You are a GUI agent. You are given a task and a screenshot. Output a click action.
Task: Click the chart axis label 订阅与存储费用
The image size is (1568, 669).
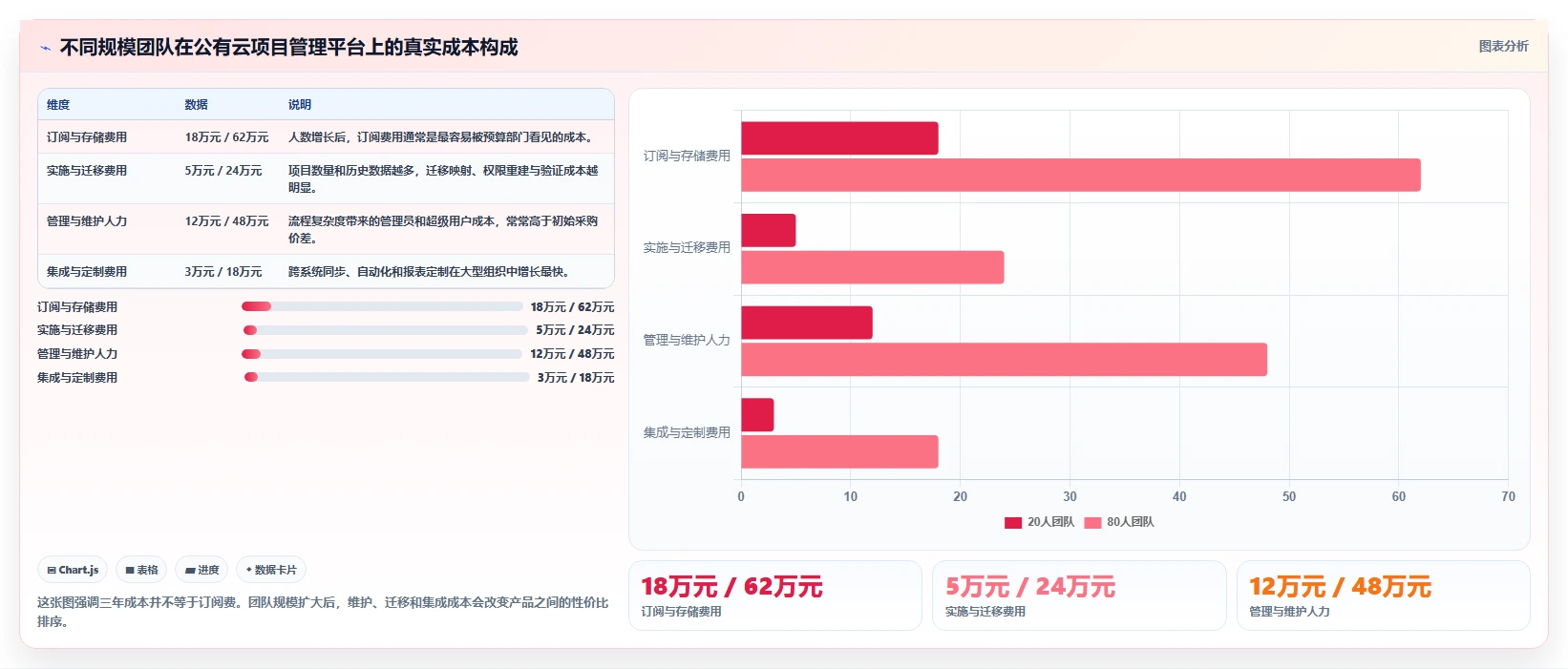tap(687, 156)
